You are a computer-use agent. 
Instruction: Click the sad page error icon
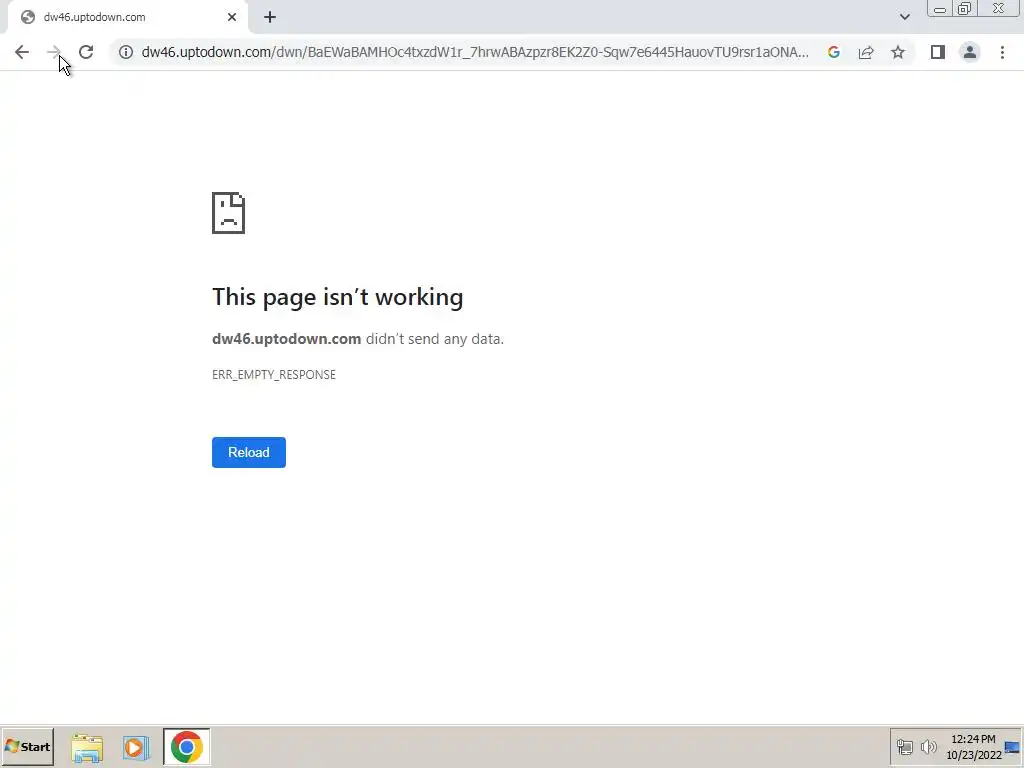[x=229, y=213]
